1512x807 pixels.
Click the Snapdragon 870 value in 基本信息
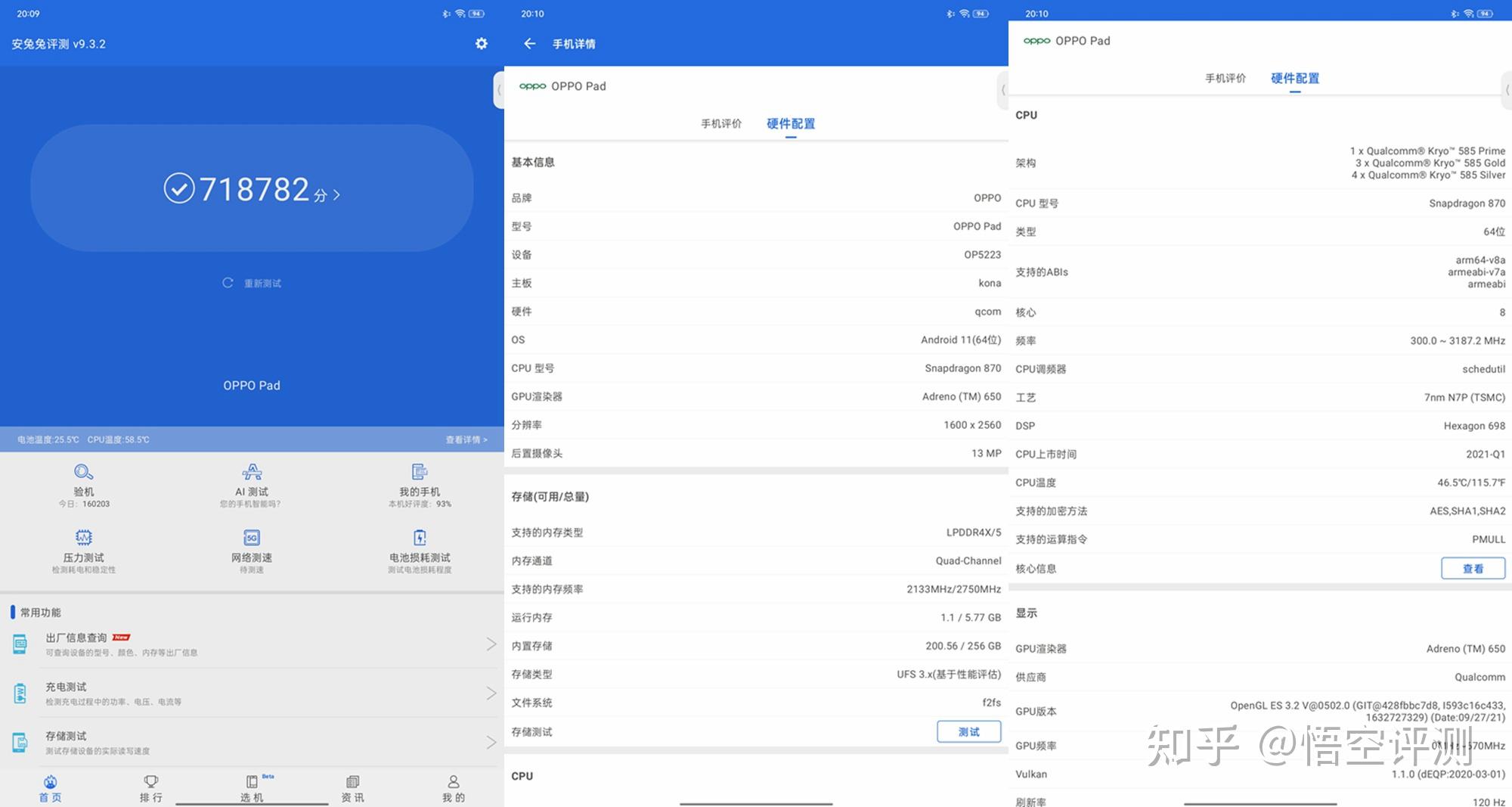coord(963,368)
